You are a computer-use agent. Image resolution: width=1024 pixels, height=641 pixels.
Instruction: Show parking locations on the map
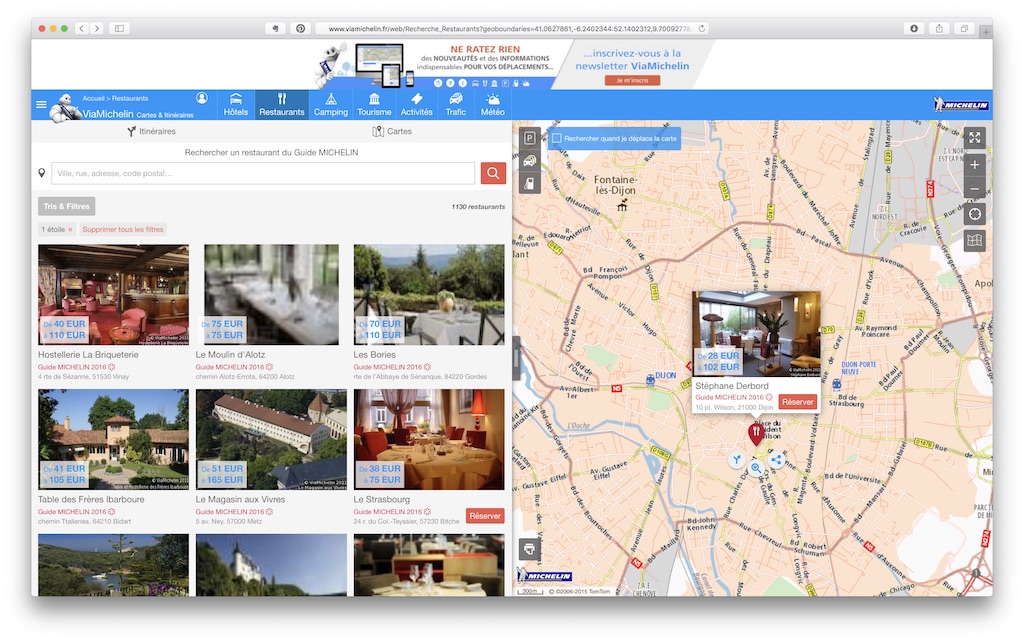click(530, 138)
